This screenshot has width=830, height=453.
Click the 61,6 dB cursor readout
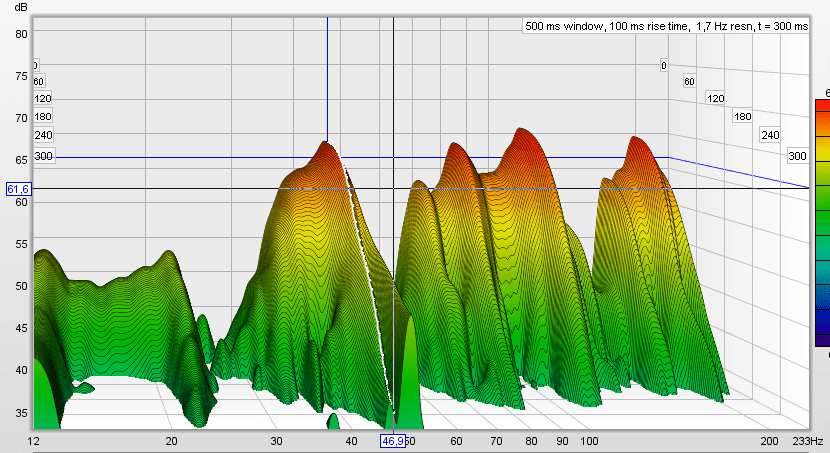(18, 189)
